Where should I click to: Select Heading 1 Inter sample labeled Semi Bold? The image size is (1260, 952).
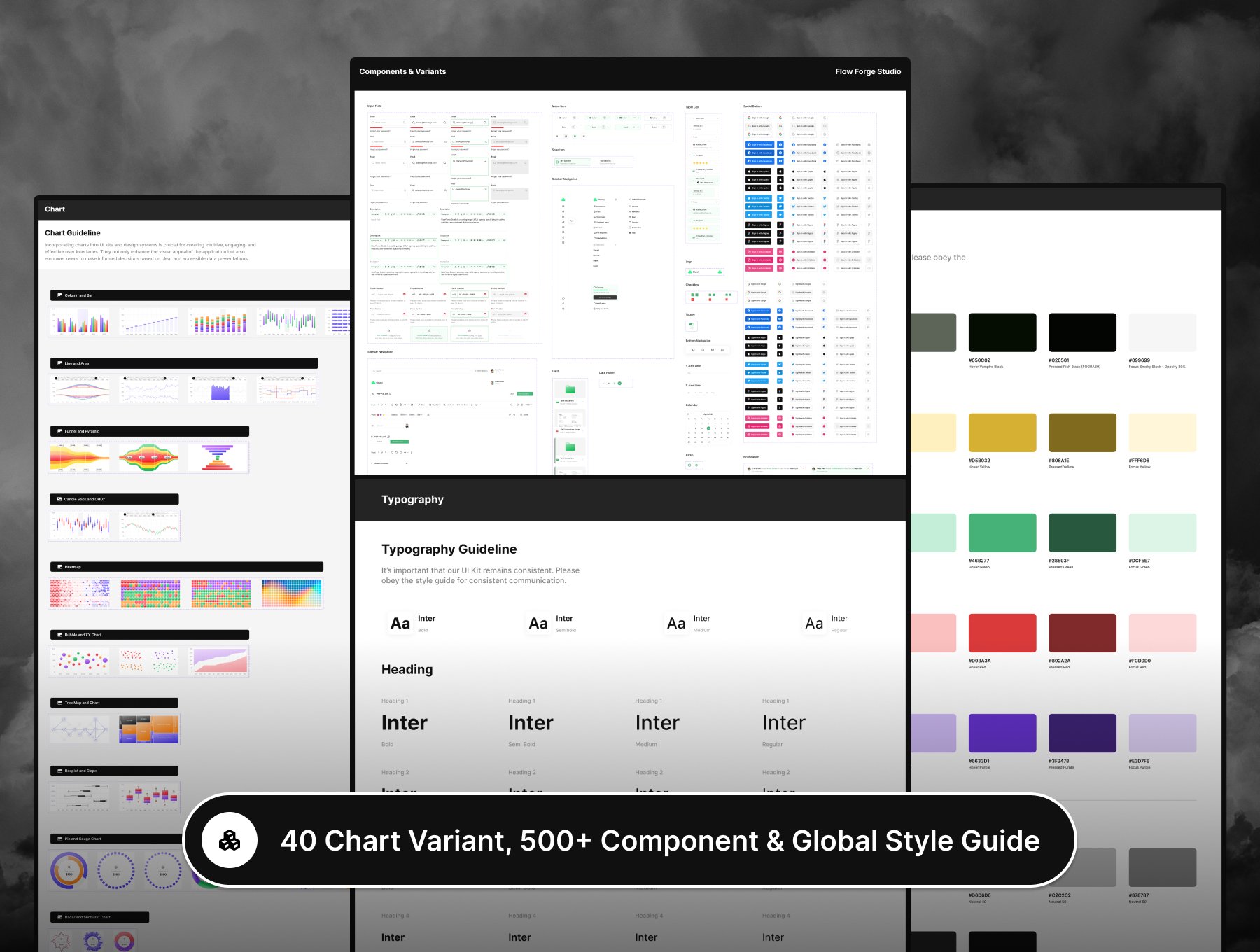(x=531, y=723)
